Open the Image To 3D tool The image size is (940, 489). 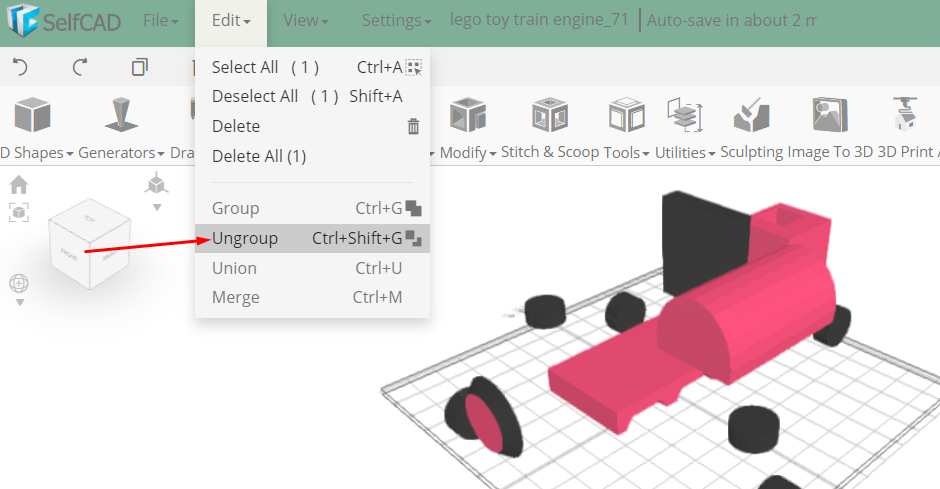(830, 114)
